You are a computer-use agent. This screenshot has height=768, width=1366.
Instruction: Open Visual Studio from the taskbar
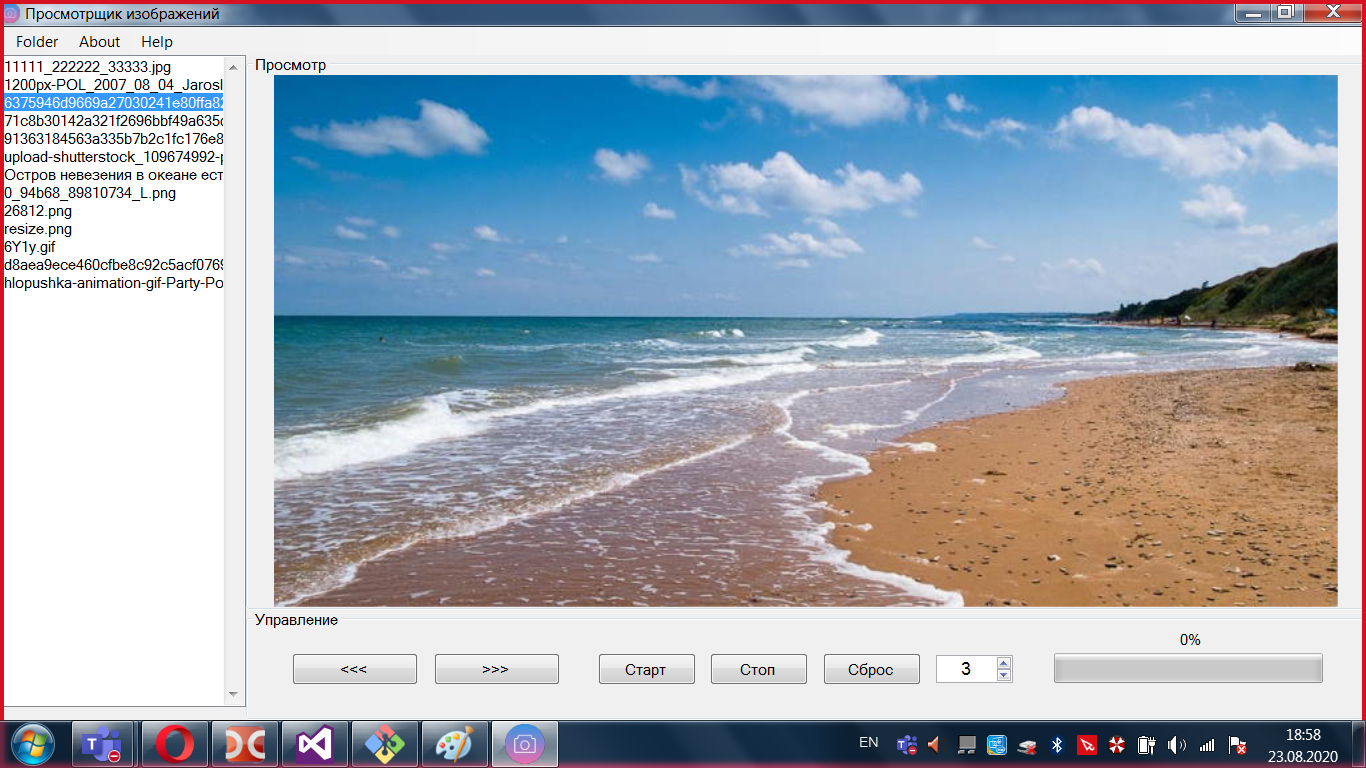(314, 744)
